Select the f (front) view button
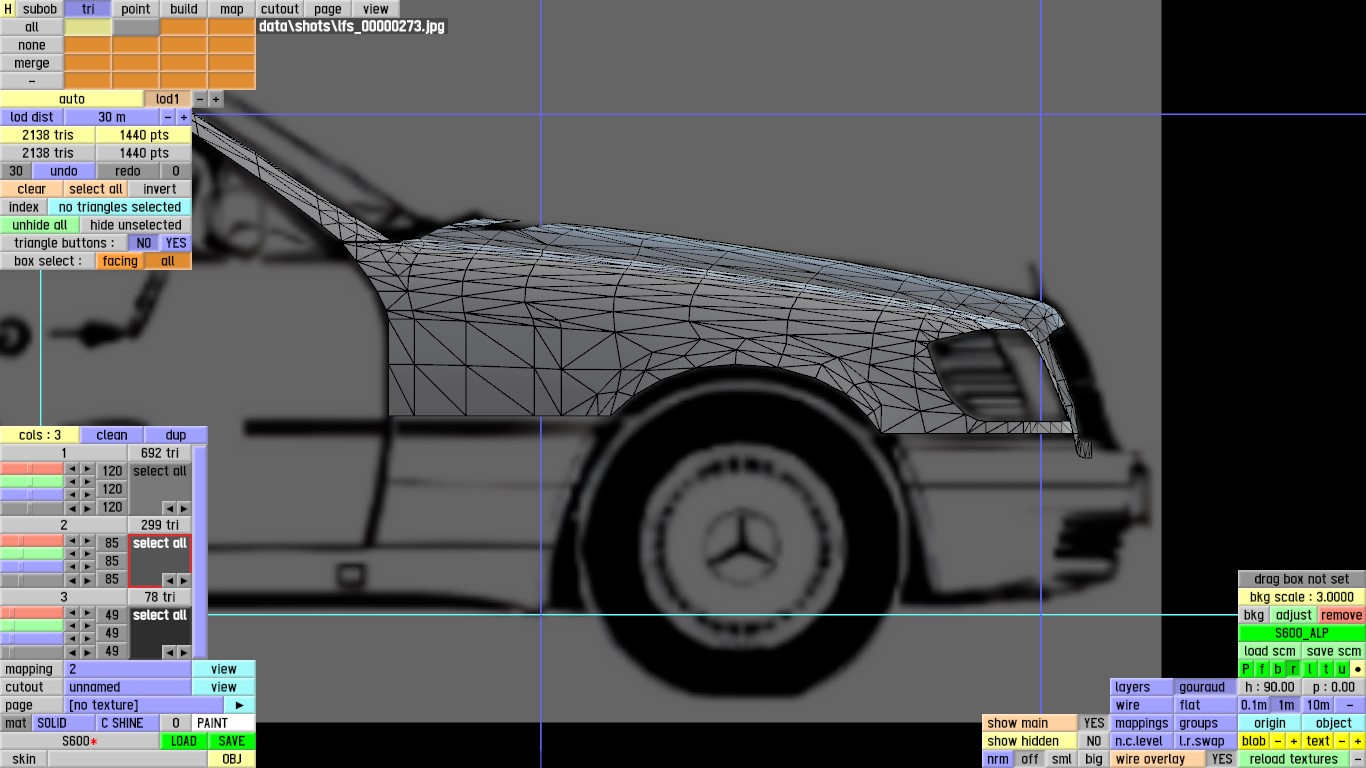1366x768 pixels. click(x=1262, y=669)
